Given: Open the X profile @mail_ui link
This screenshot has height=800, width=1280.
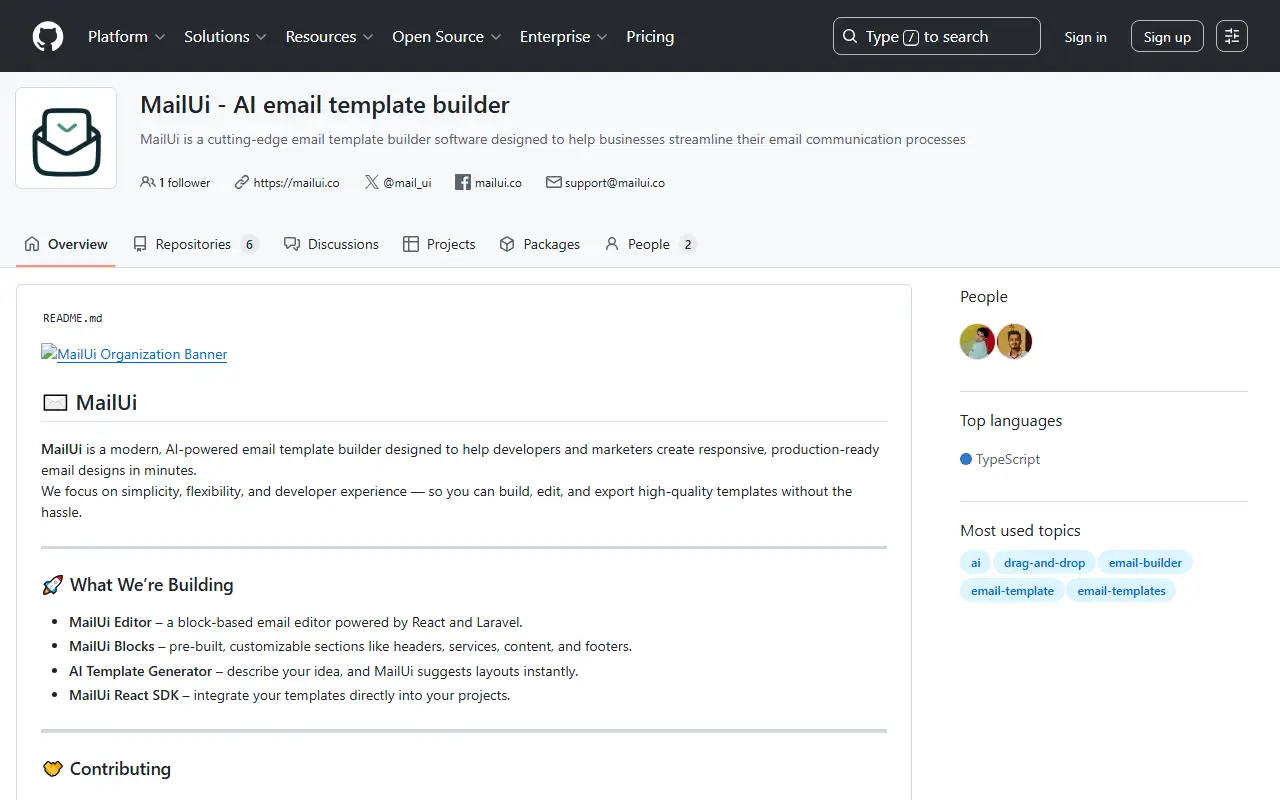Looking at the screenshot, I should coord(398,183).
